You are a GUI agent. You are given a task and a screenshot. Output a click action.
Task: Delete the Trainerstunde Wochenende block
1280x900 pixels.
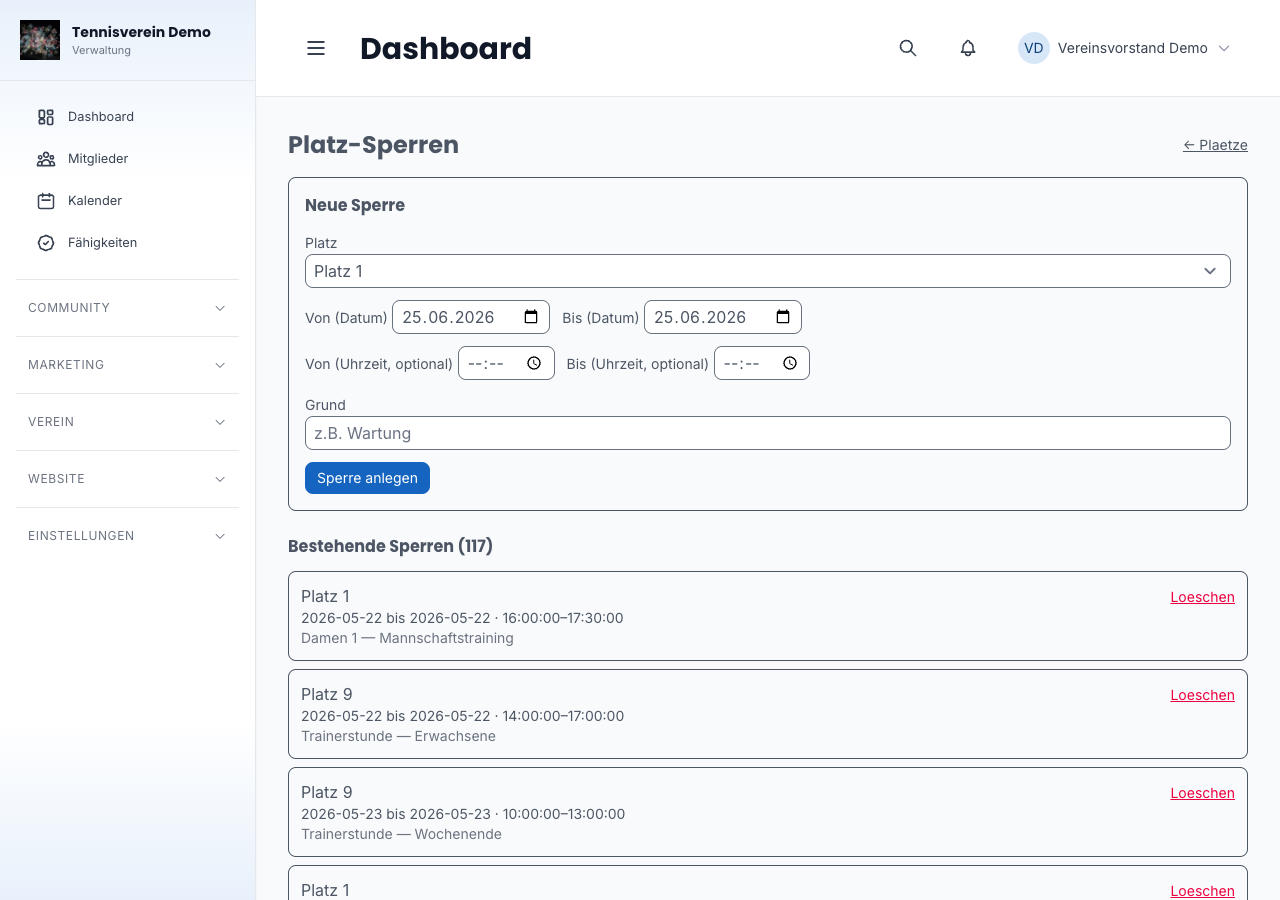[1202, 793]
